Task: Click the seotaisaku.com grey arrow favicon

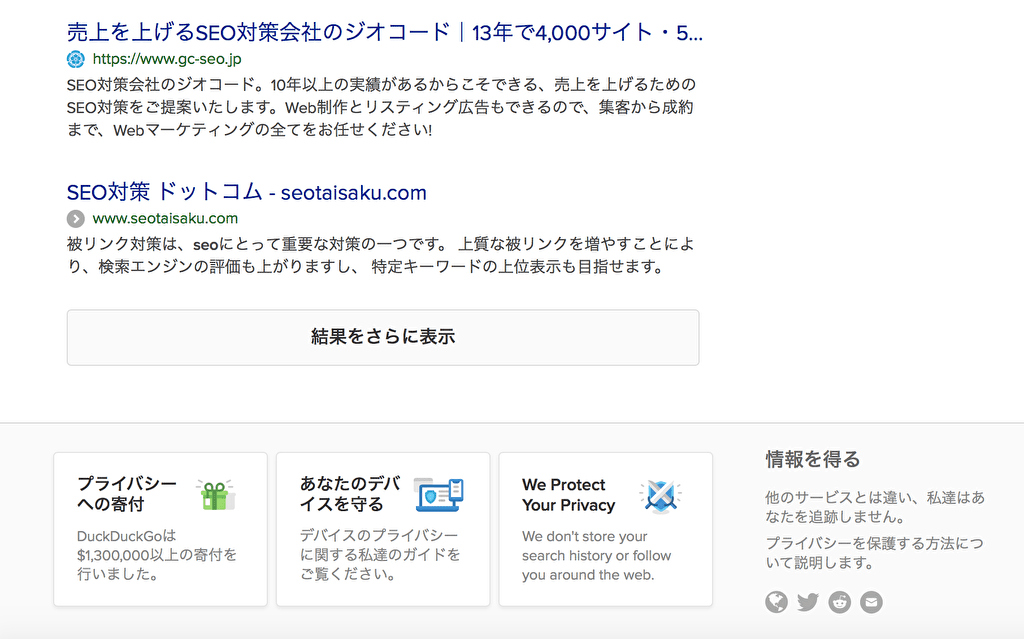Action: point(76,218)
